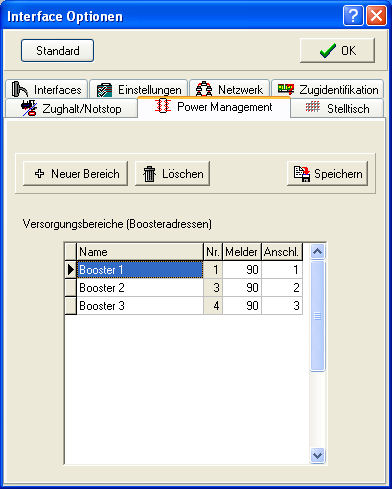Click the plus icon on Neuer Bereich
This screenshot has height=489, width=392.
coord(39,173)
